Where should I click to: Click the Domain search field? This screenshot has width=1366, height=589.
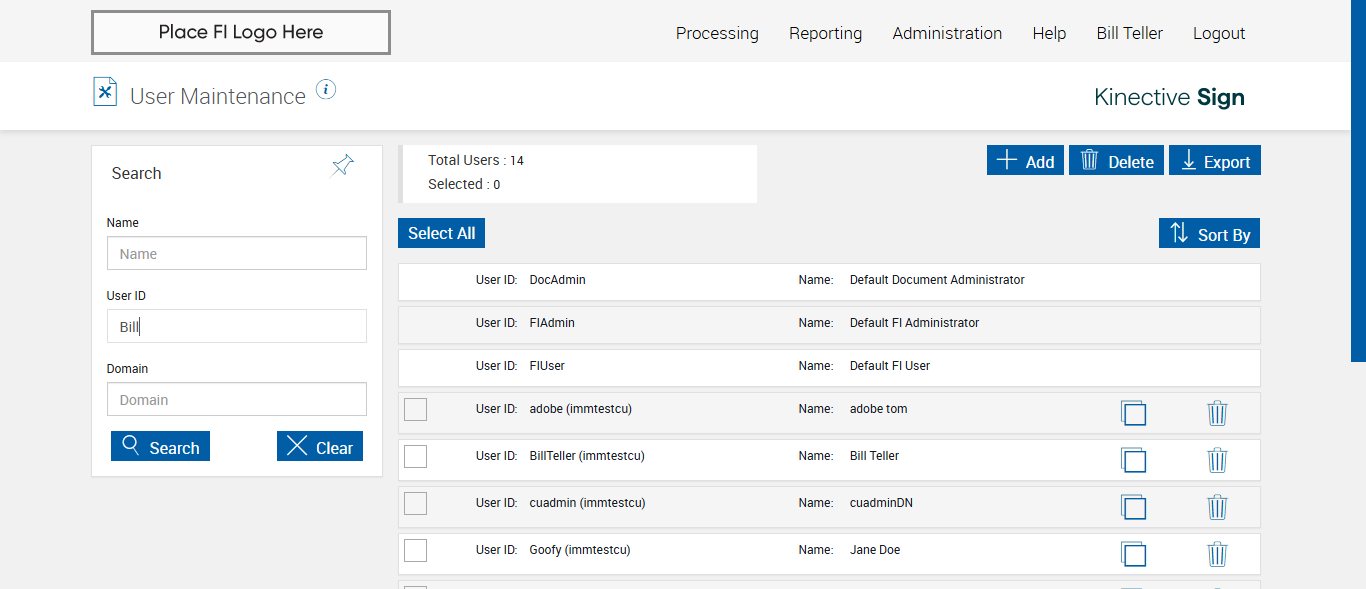tap(237, 400)
